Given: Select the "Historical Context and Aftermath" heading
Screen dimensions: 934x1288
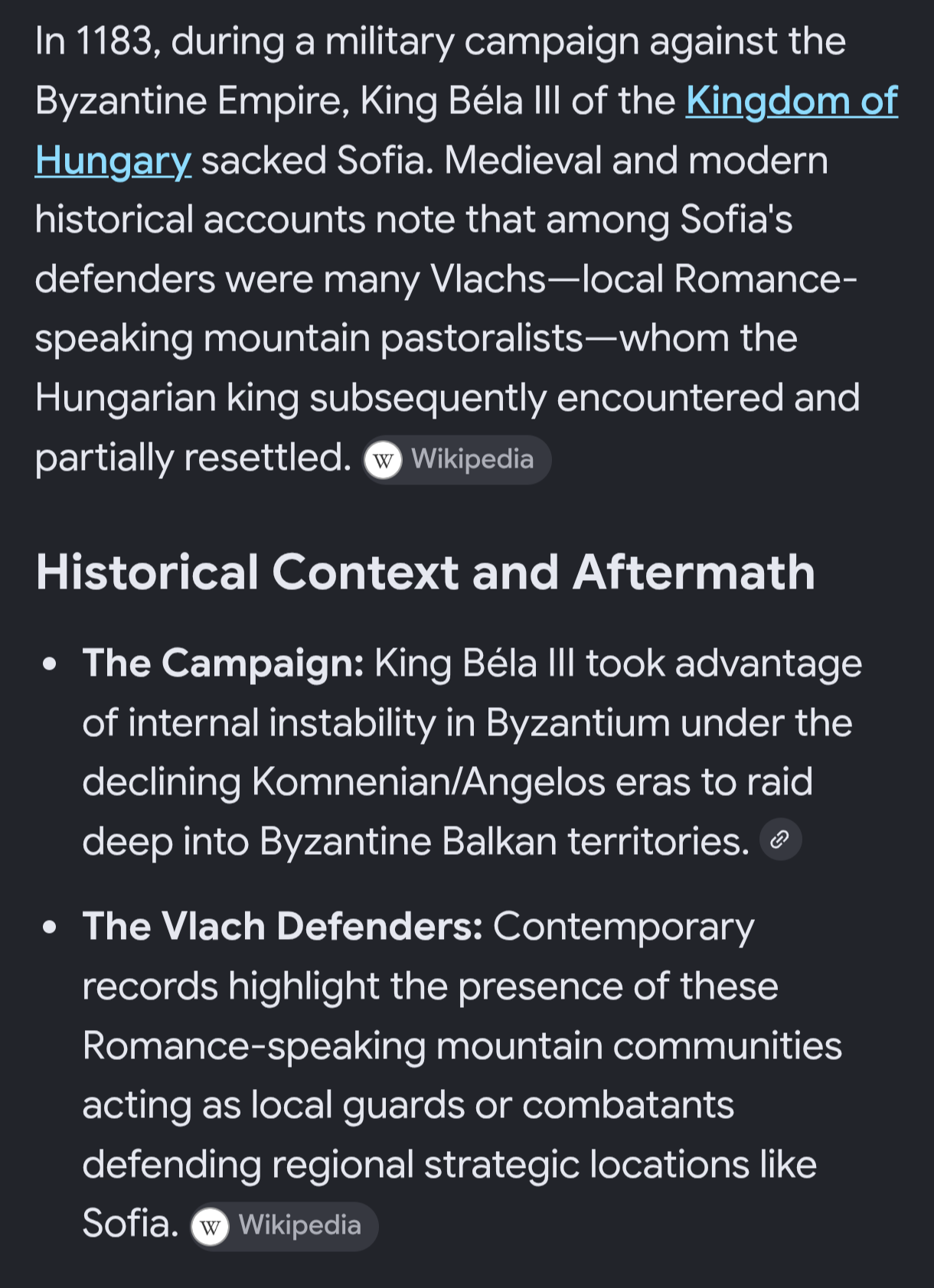Looking at the screenshot, I should click(426, 572).
